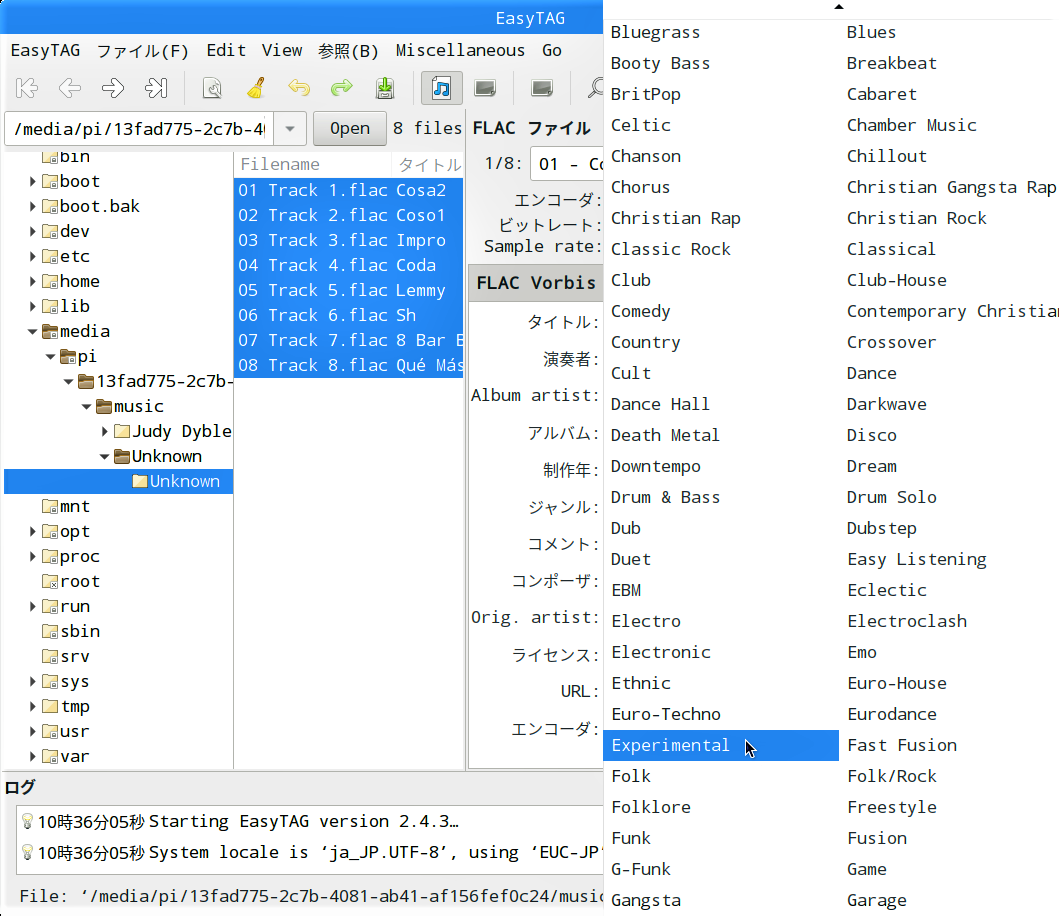
Task: Pick Euro-Techno from the genre list
Action: 721,714
